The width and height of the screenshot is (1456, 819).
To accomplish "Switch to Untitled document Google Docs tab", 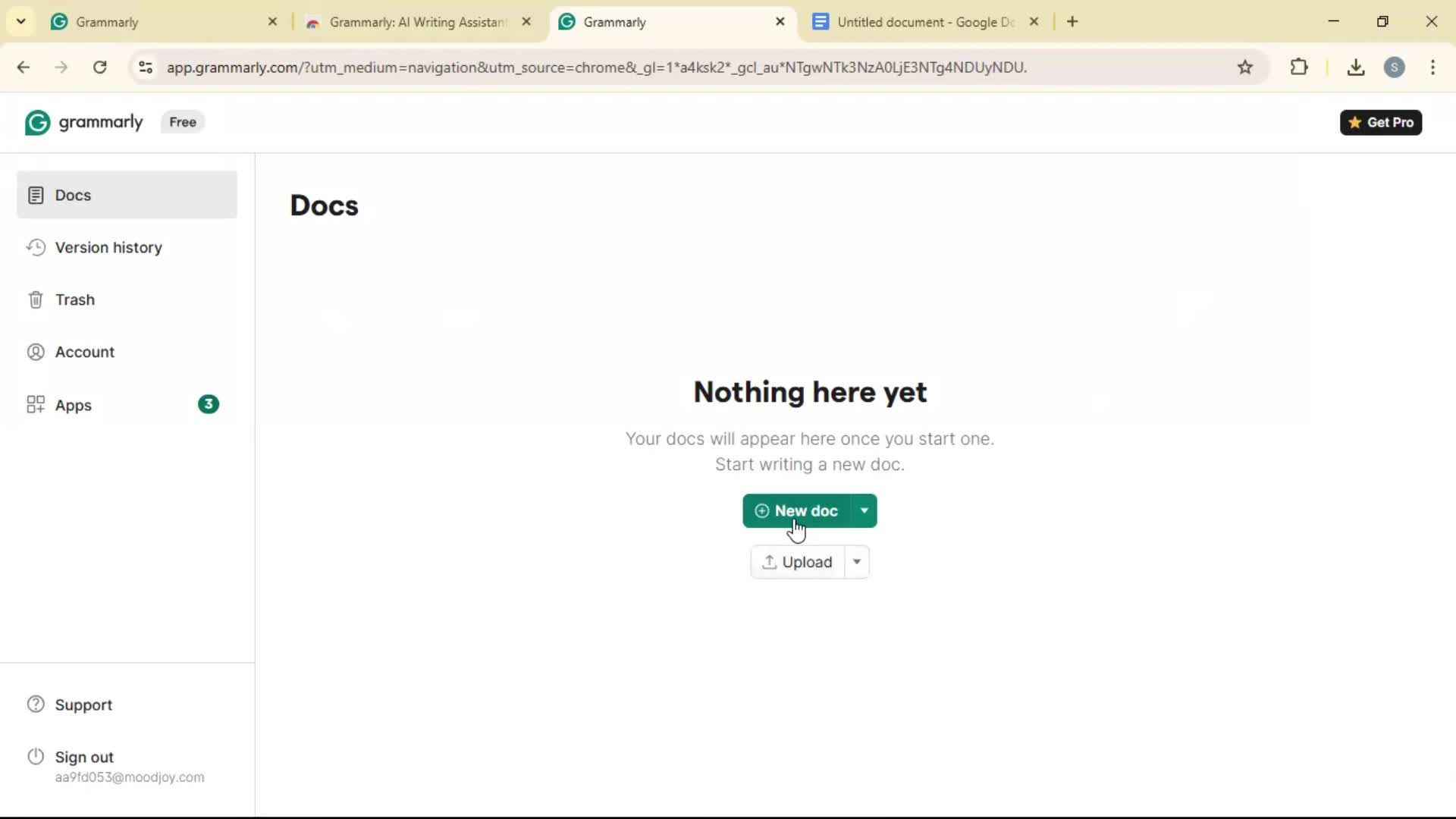I will click(924, 22).
